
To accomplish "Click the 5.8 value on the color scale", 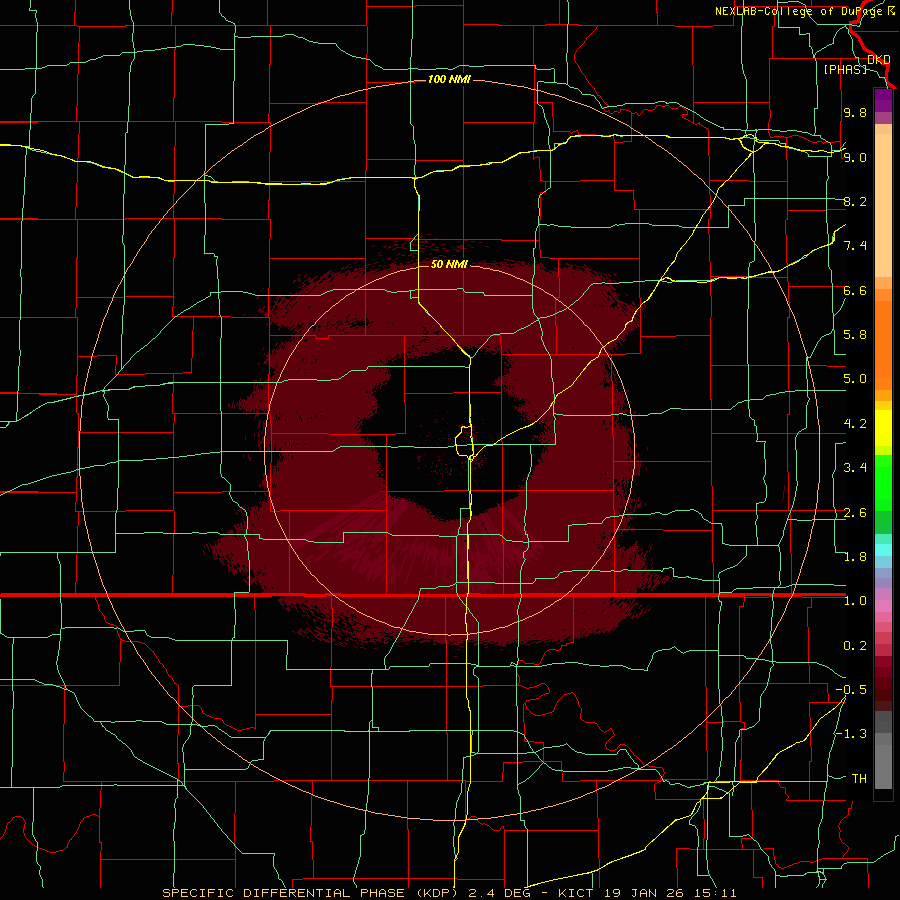I will 855,335.
